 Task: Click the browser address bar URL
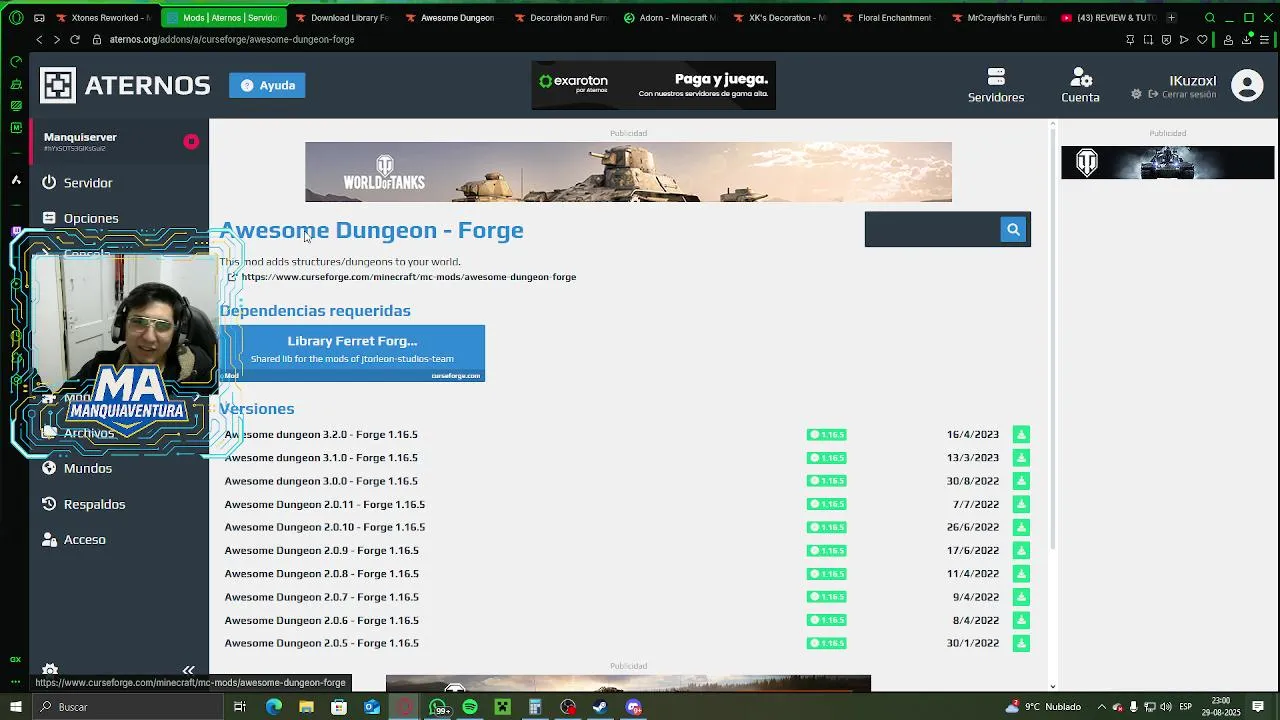click(x=232, y=39)
